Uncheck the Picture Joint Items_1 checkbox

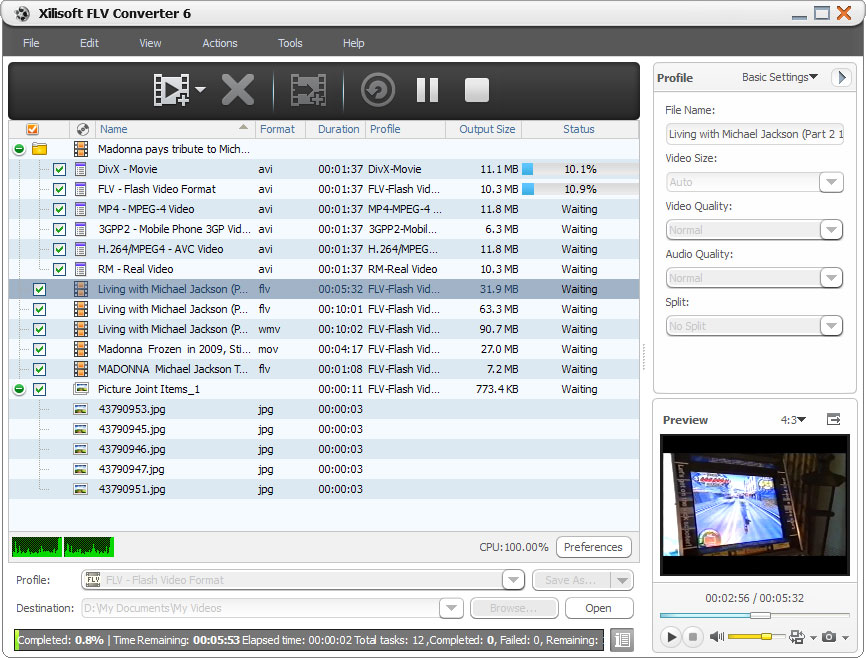pyautogui.click(x=39, y=389)
